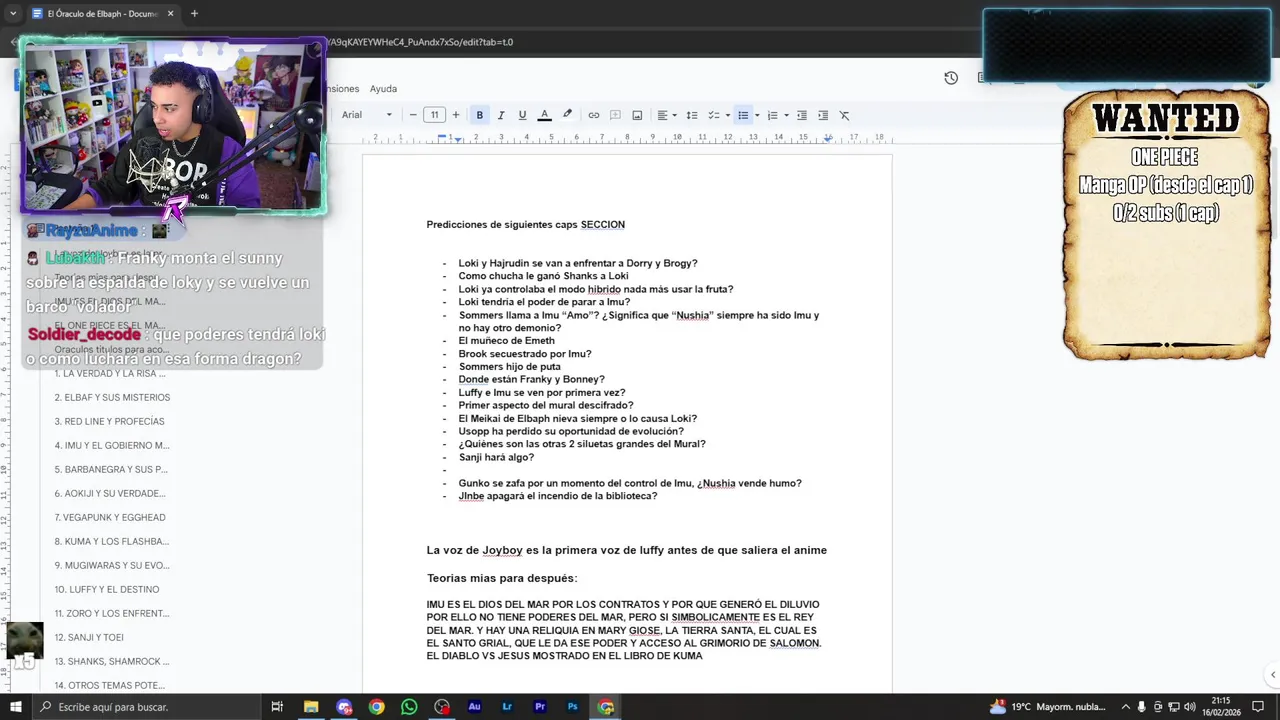1280x720 pixels.
Task: Click the Windows taskbar search box
Action: coord(147,707)
